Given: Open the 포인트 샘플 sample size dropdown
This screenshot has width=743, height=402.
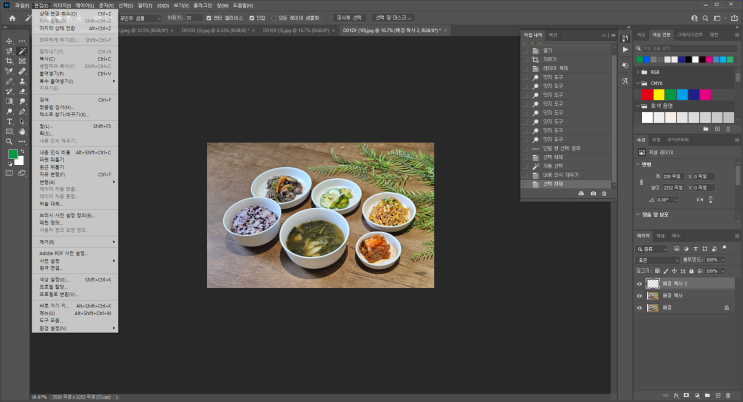Looking at the screenshot, I should pos(138,18).
